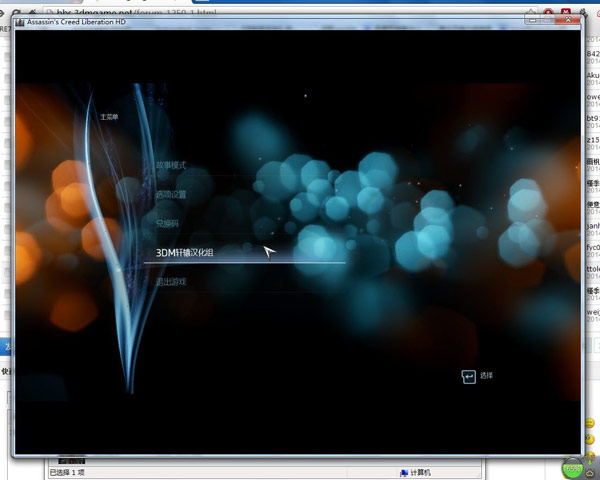Click 计算机 computer icon in status bar
This screenshot has width=600, height=480.
point(404,473)
